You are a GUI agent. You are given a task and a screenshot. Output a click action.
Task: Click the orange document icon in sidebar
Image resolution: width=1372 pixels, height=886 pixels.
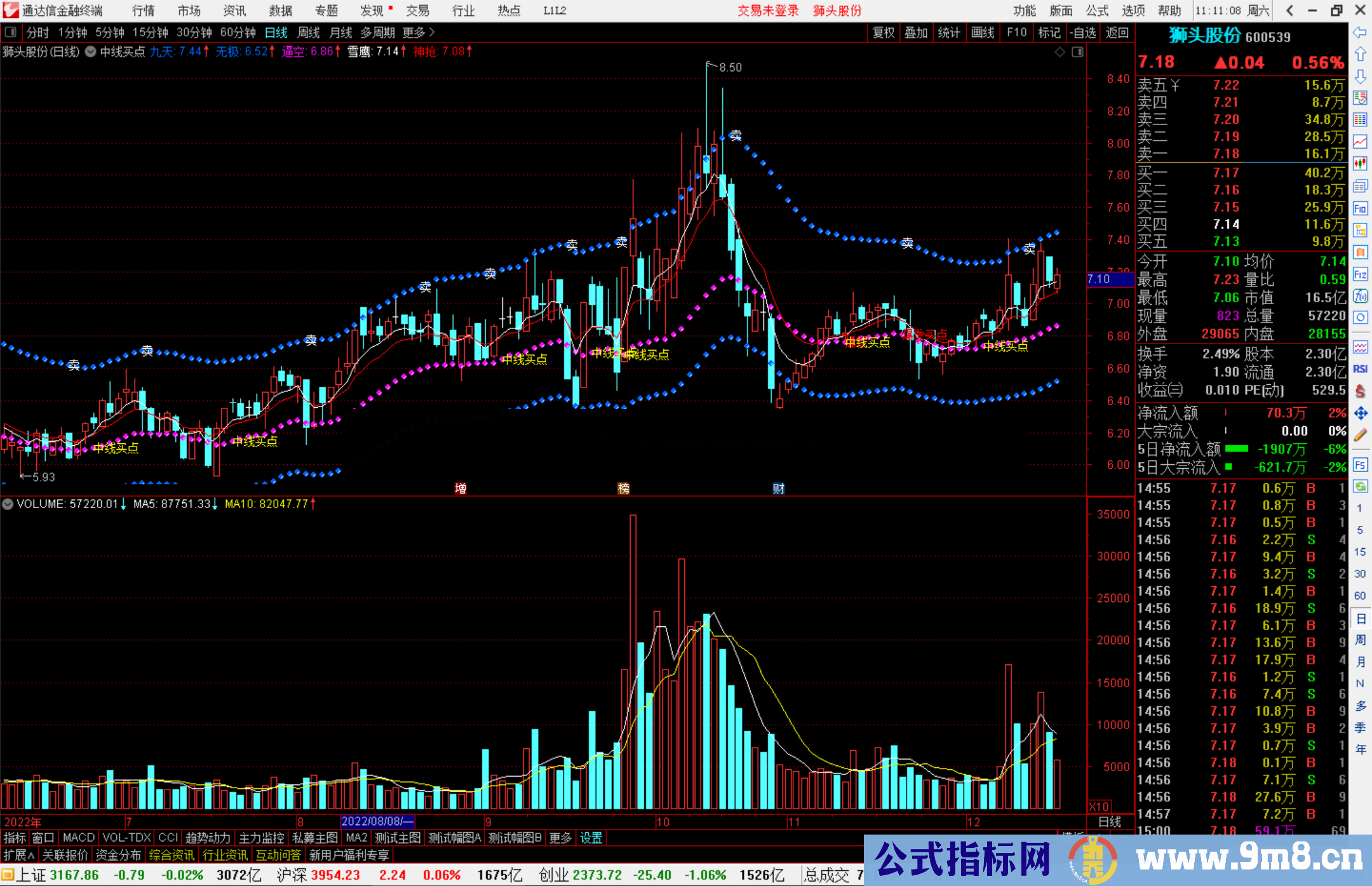1360,252
